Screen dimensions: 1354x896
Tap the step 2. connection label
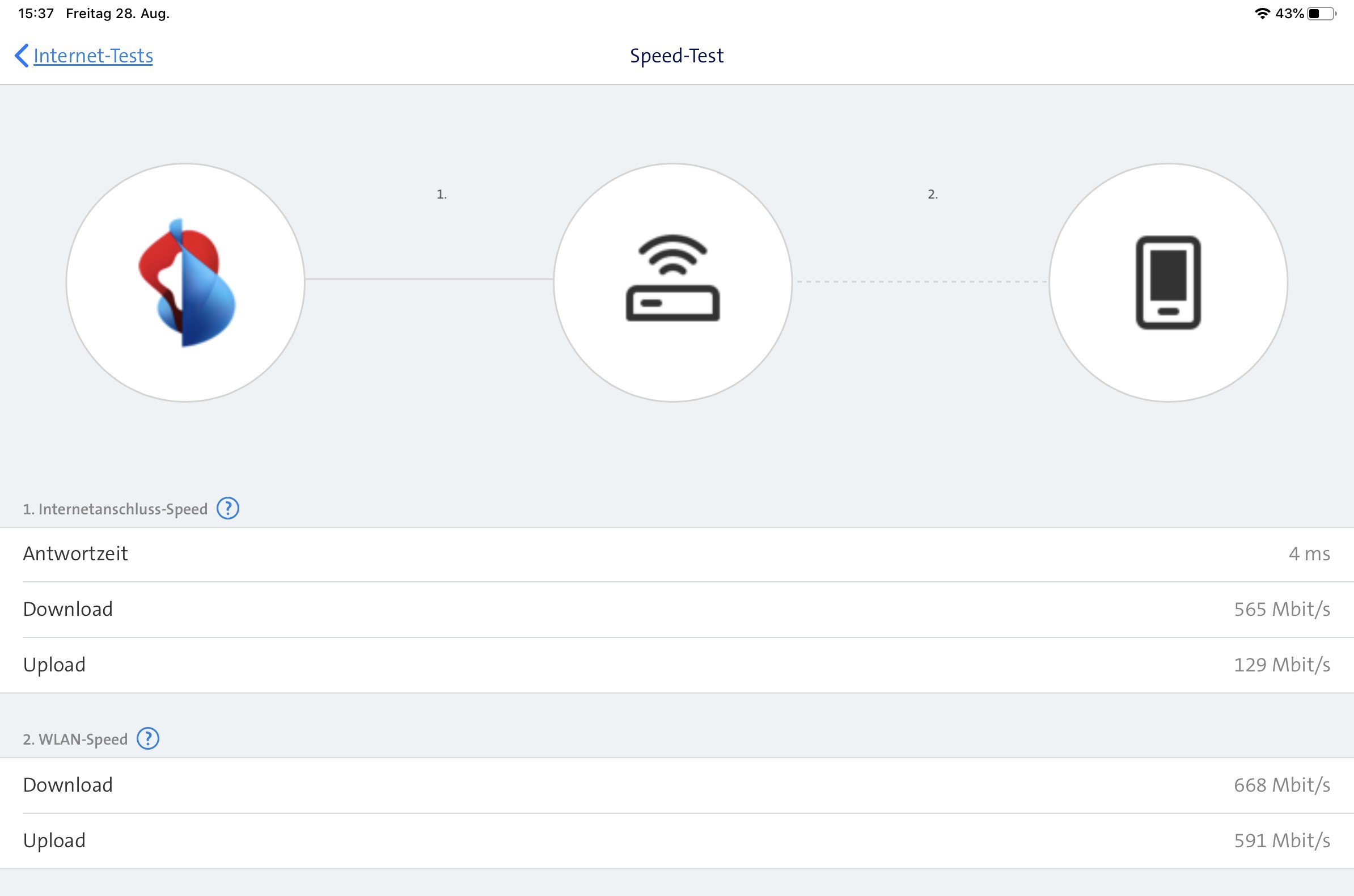coord(932,195)
